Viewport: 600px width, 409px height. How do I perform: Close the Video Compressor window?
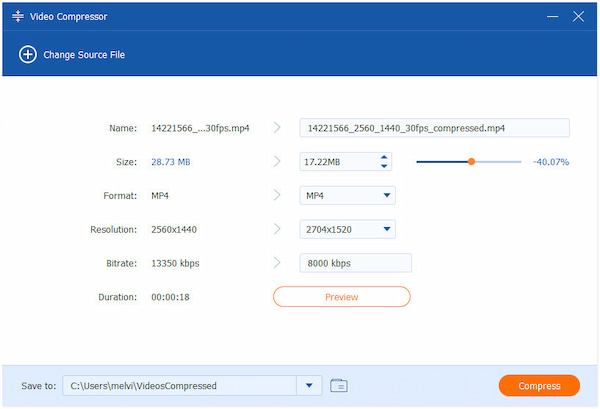578,16
